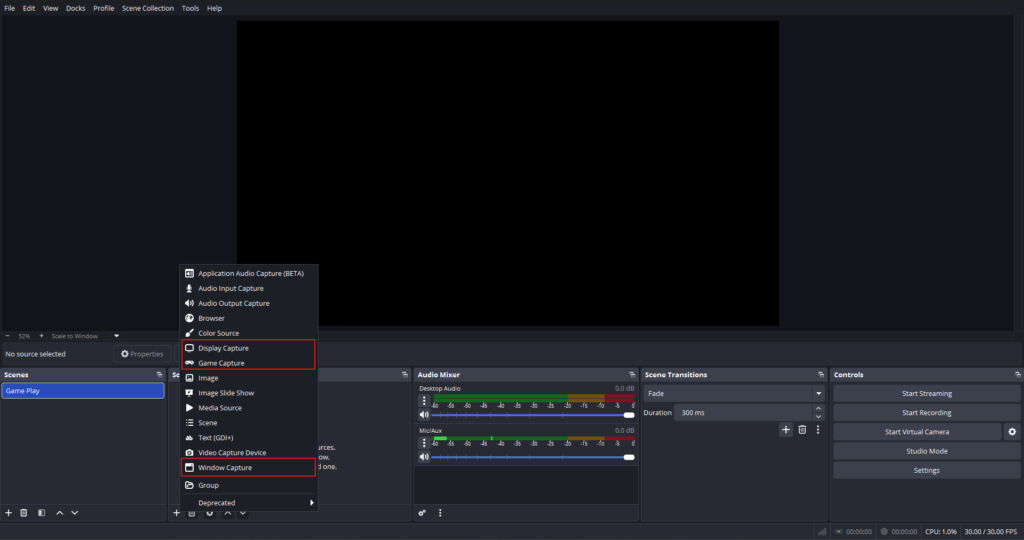Open the Docks menu
Image resolution: width=1024 pixels, height=540 pixels.
(76, 8)
